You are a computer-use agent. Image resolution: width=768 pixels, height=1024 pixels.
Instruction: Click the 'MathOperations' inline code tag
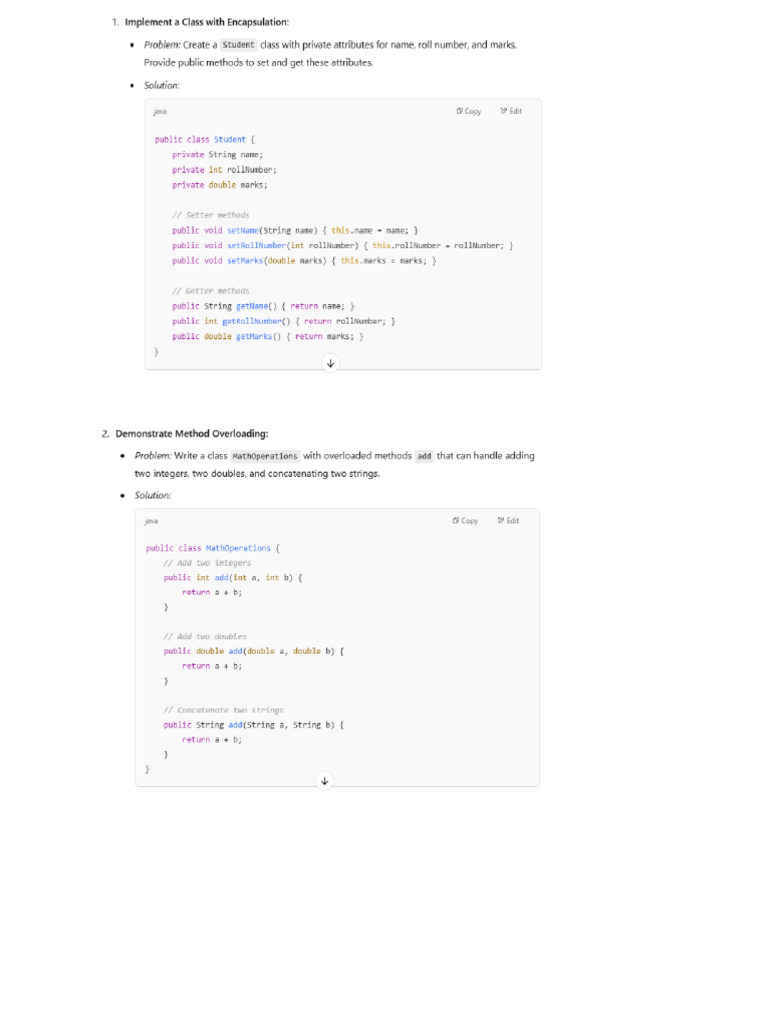tap(265, 456)
